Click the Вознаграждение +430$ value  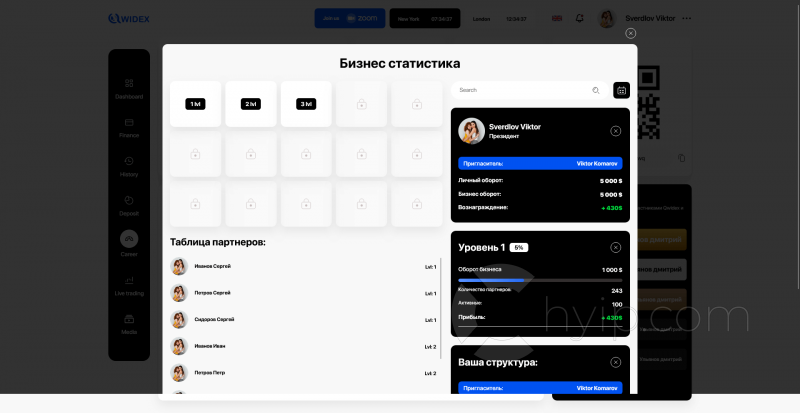611,208
